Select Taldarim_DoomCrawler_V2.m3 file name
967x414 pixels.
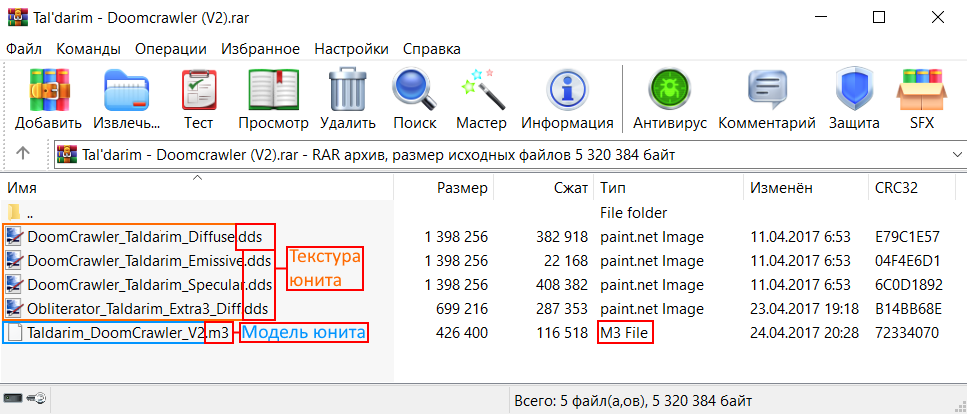tap(128, 333)
